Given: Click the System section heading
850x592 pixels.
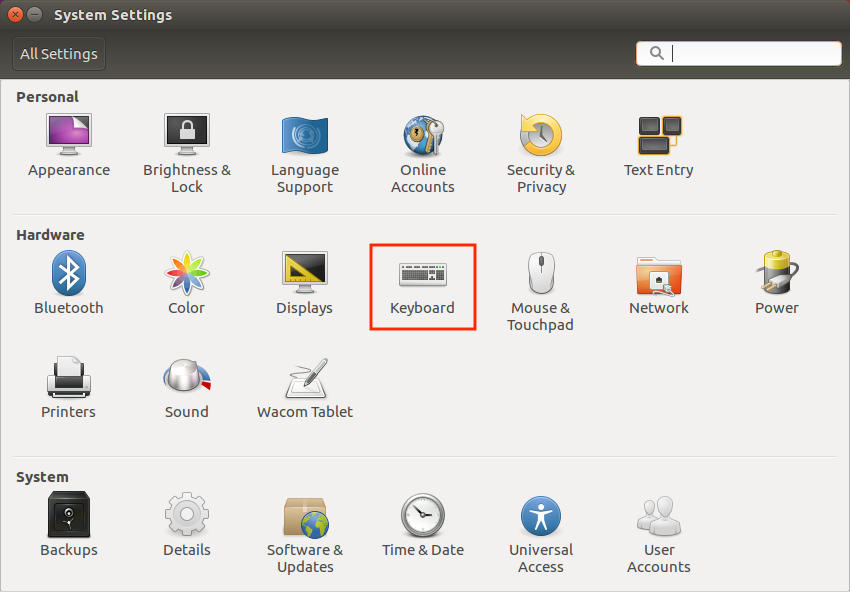Looking at the screenshot, I should [x=42, y=477].
